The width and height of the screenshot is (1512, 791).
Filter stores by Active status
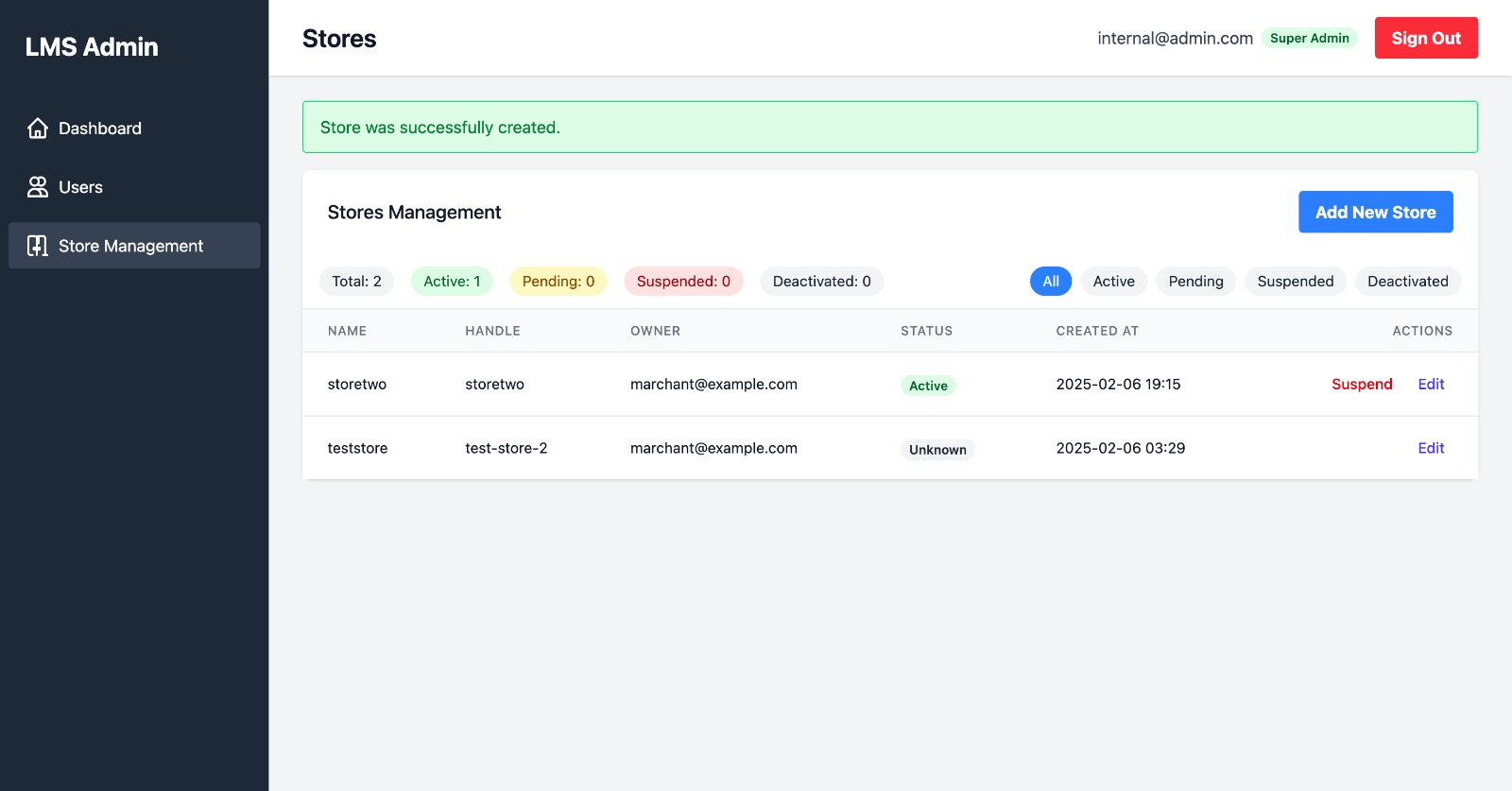click(x=1113, y=281)
